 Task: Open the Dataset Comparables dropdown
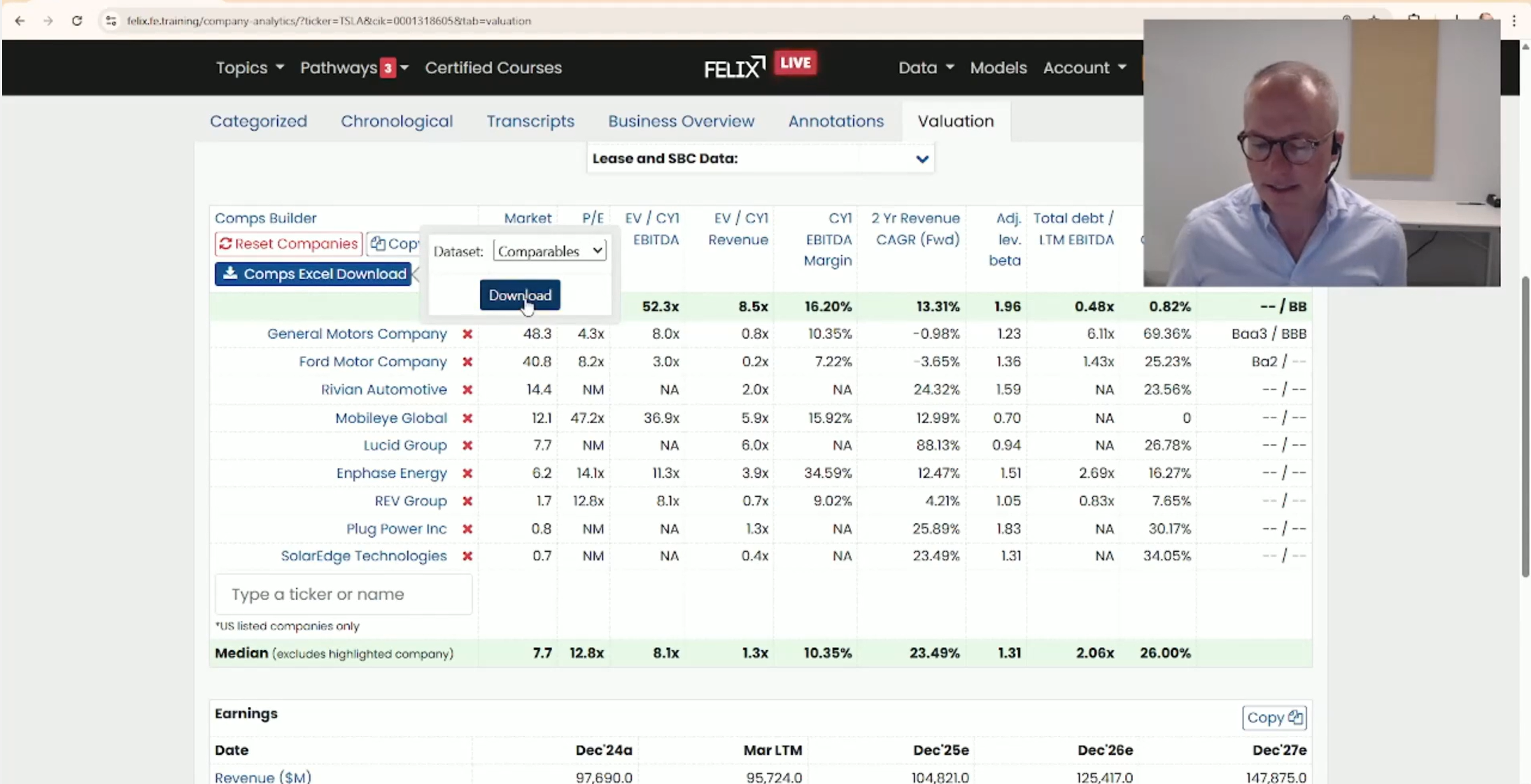point(549,250)
